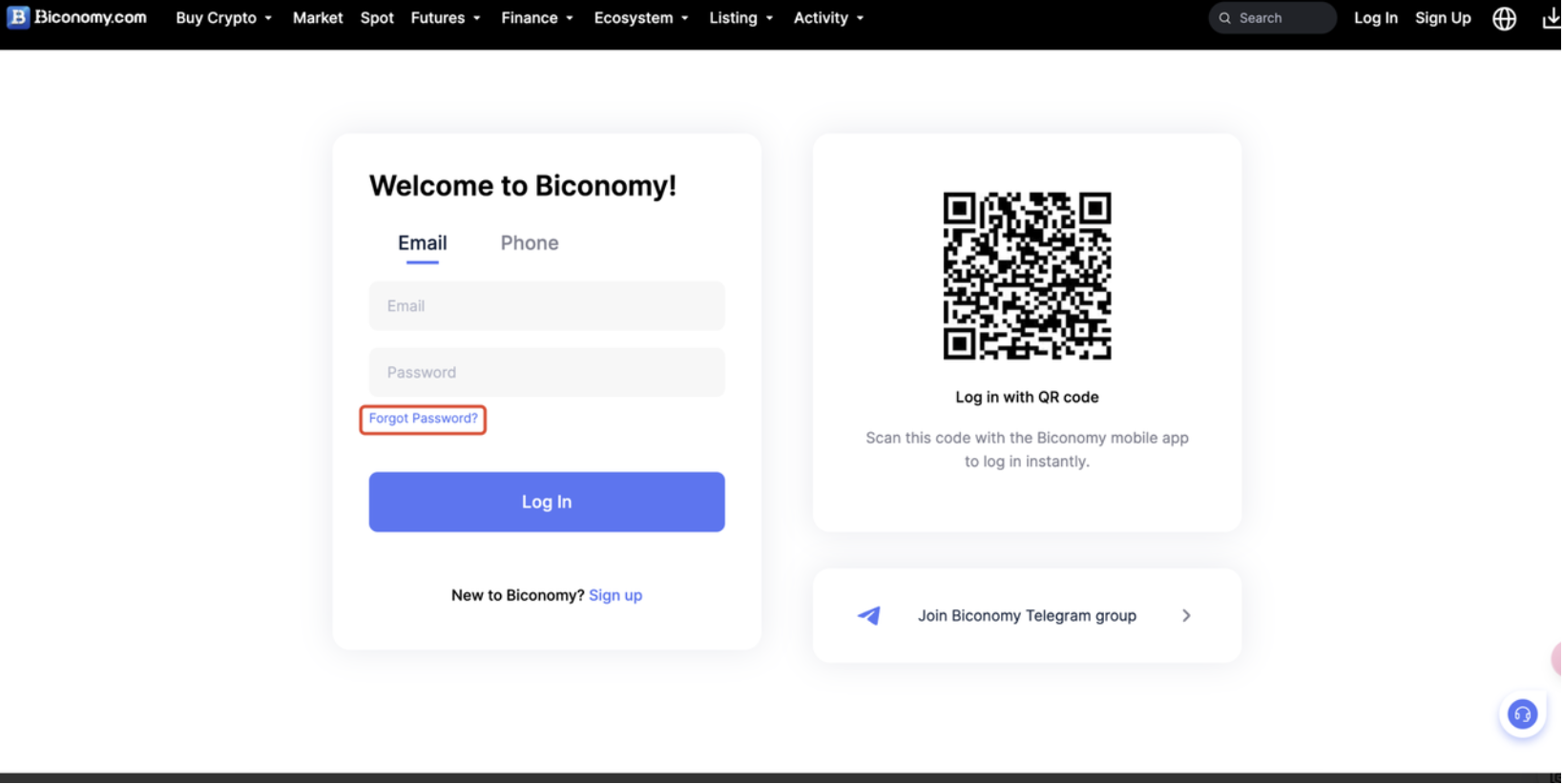
Task: Click the download app icon
Action: tap(1552, 18)
